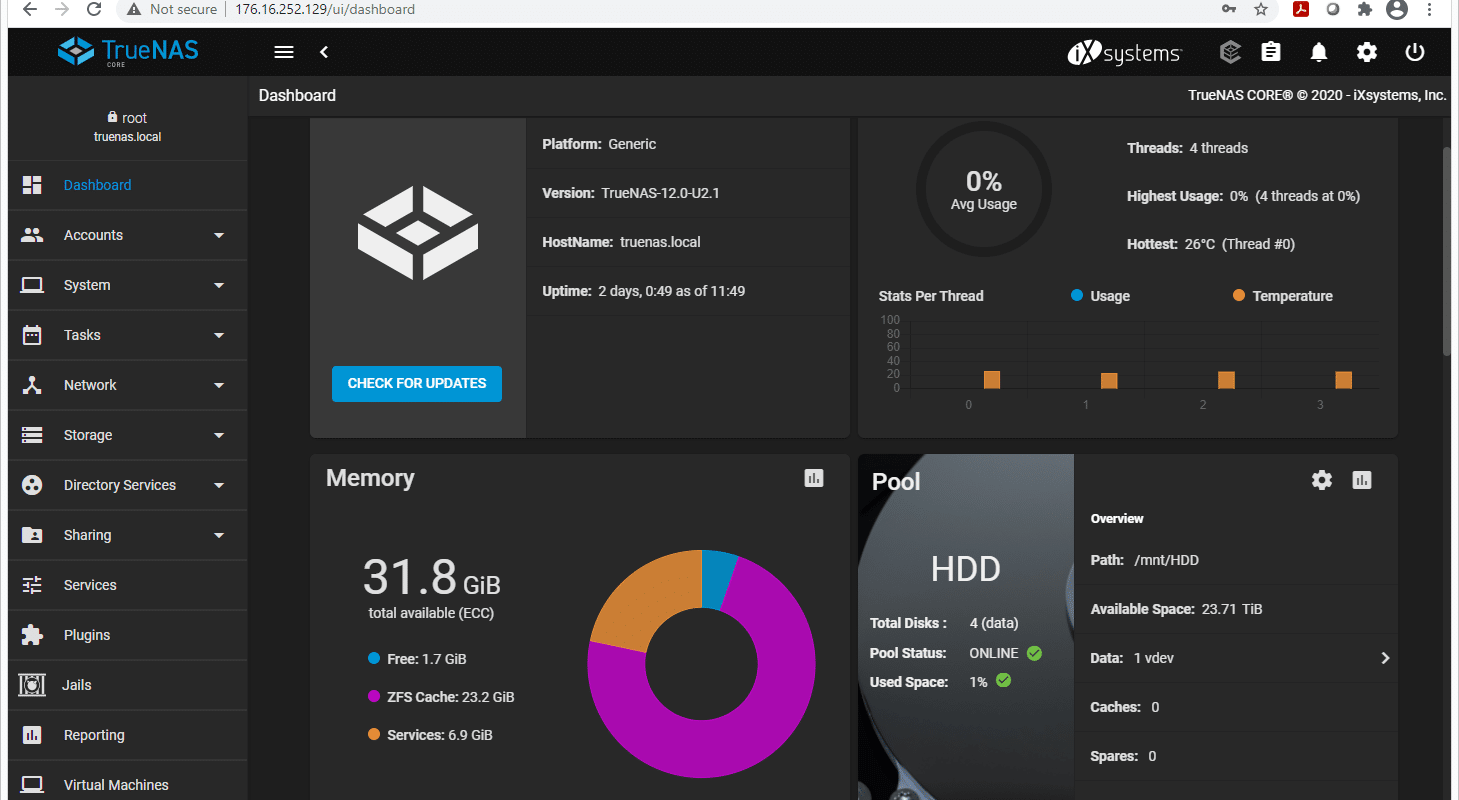The image size is (1459, 800).
Task: Click the page vertical scrollbar
Action: click(x=1447, y=250)
